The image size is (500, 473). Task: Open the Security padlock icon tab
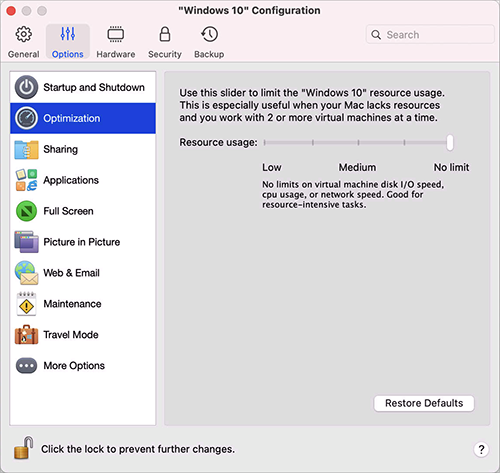point(165,34)
